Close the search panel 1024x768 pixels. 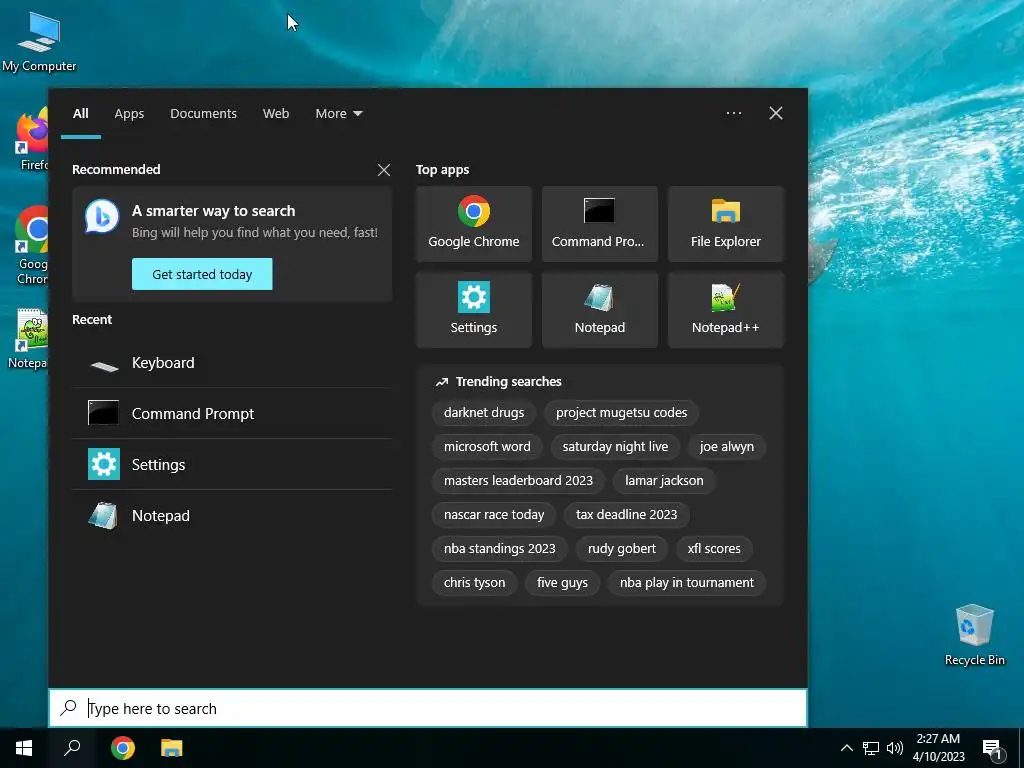point(776,113)
